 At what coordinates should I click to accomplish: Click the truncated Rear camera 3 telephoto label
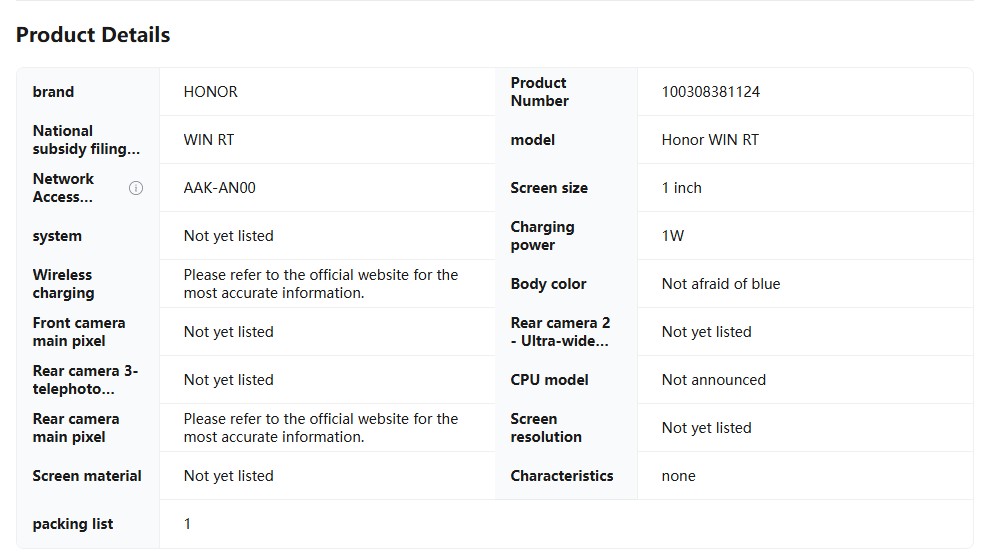85,380
